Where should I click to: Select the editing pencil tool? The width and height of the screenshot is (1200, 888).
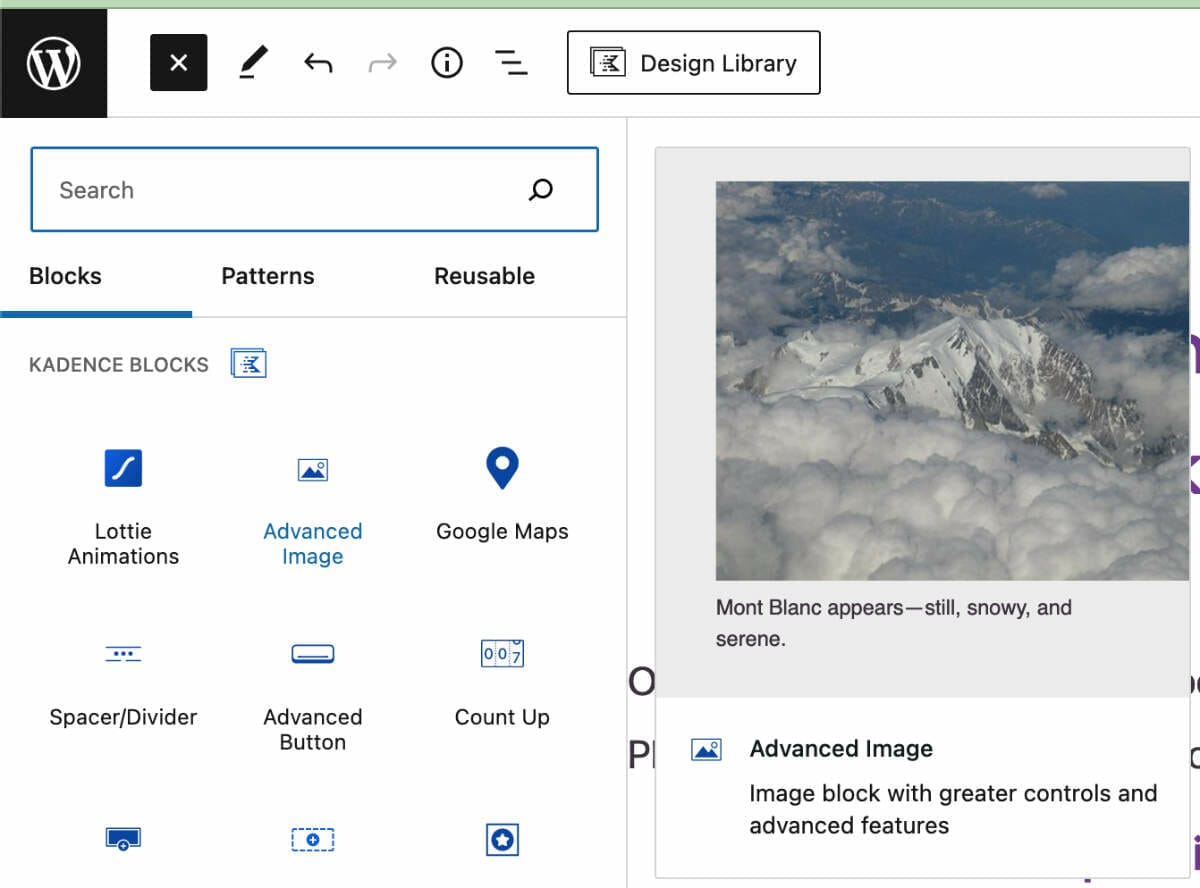[x=250, y=62]
